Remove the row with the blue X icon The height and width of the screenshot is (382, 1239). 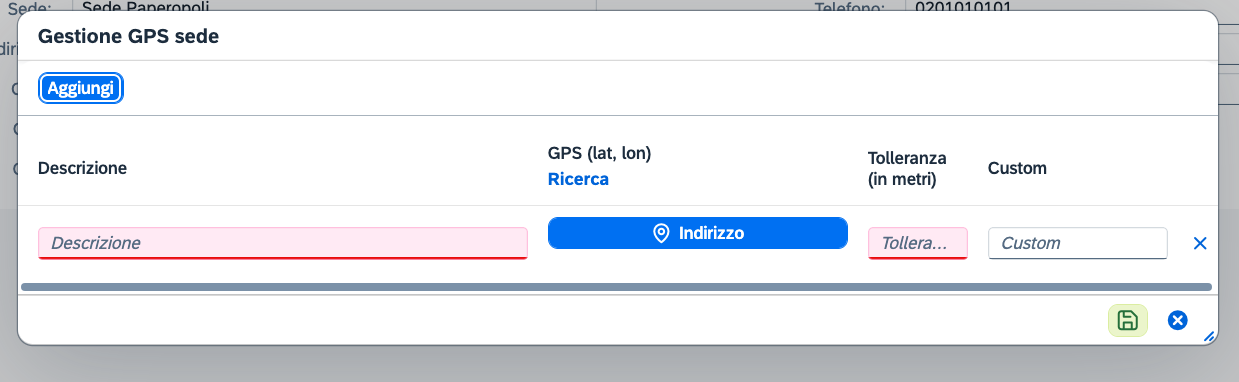pyautogui.click(x=1201, y=243)
